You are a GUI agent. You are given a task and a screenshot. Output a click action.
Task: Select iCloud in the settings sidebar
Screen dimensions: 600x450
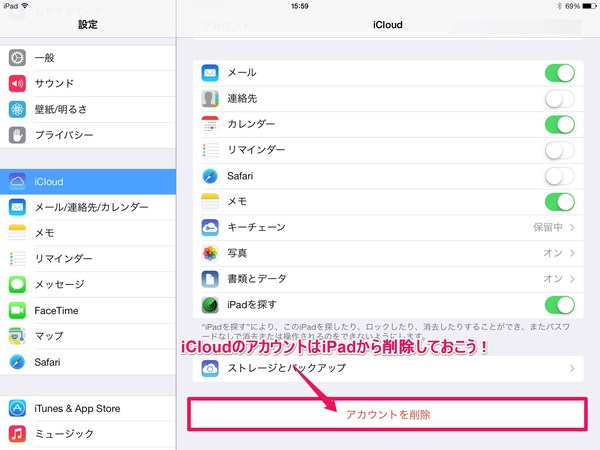click(88, 181)
